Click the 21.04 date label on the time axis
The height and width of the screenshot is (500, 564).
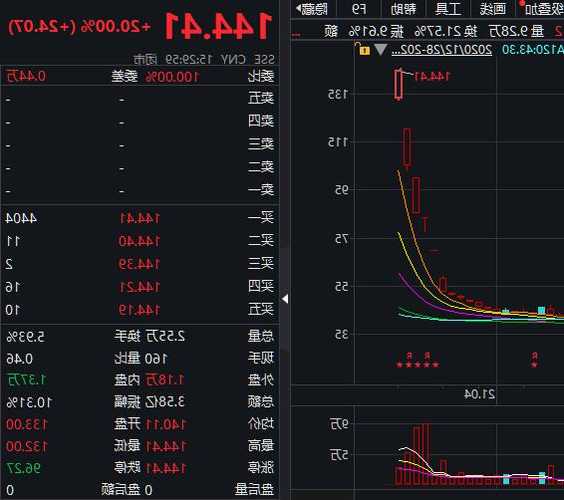point(479,395)
